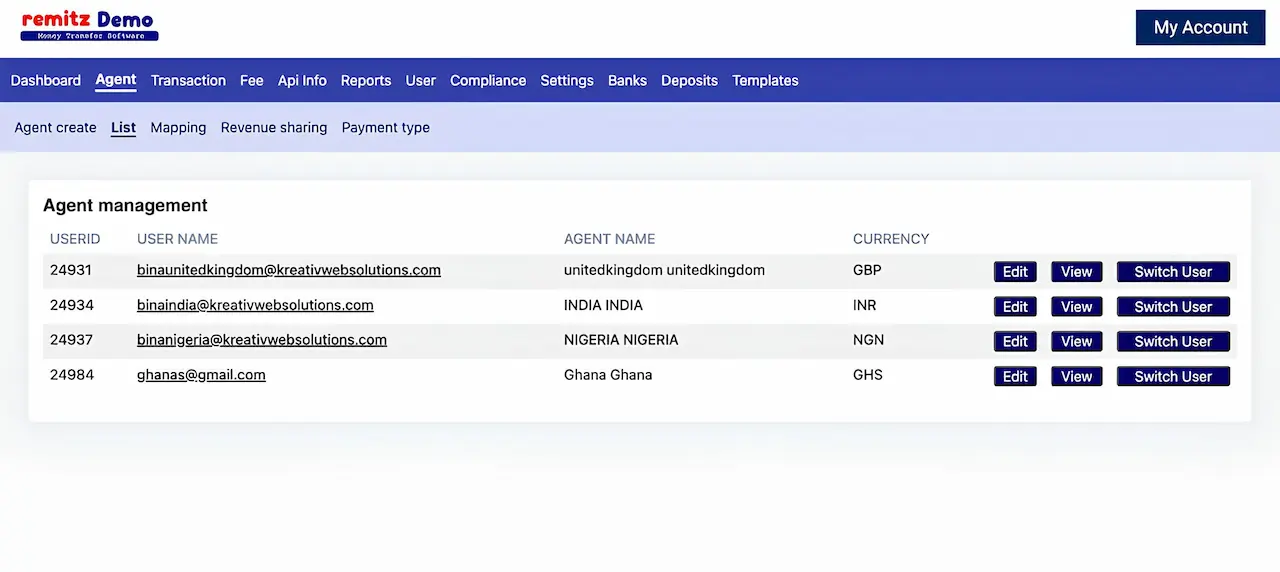
Task: Open the ghanas@gmail.com user link
Action: pos(201,375)
